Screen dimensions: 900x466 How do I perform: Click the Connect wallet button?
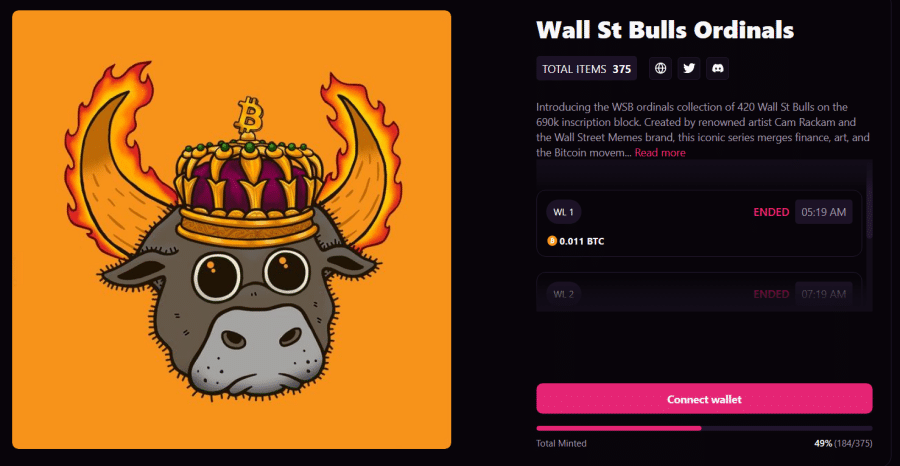click(x=704, y=399)
